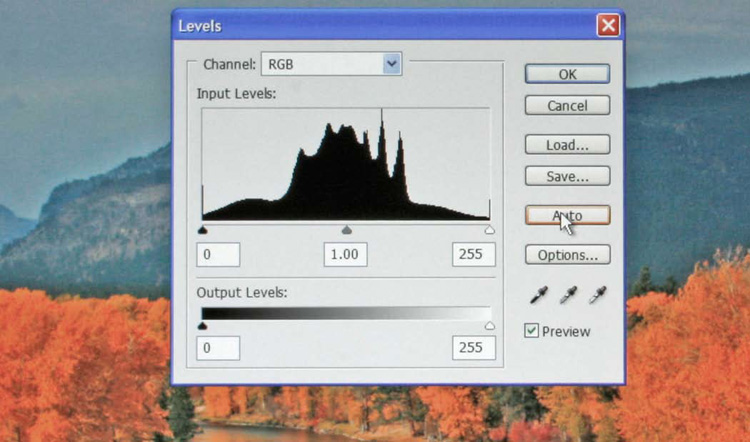Click the input highlights white slider triangle
This screenshot has width=750, height=442.
point(489,230)
